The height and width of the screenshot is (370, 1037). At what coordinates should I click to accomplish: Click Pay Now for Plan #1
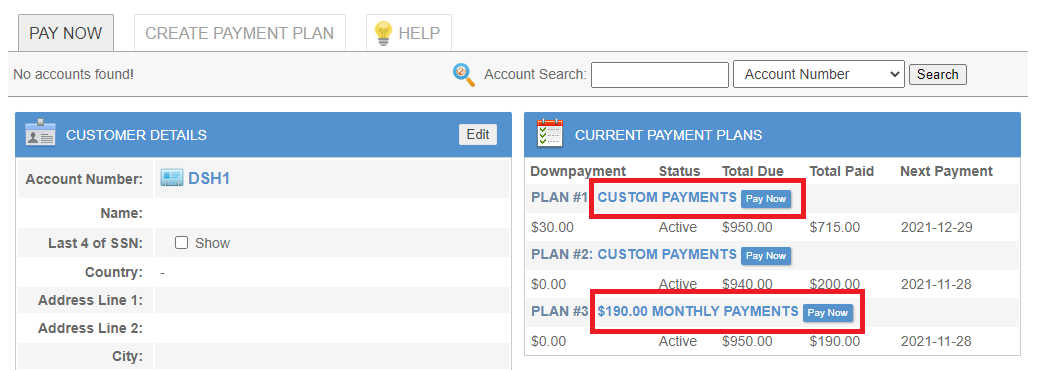pos(766,199)
